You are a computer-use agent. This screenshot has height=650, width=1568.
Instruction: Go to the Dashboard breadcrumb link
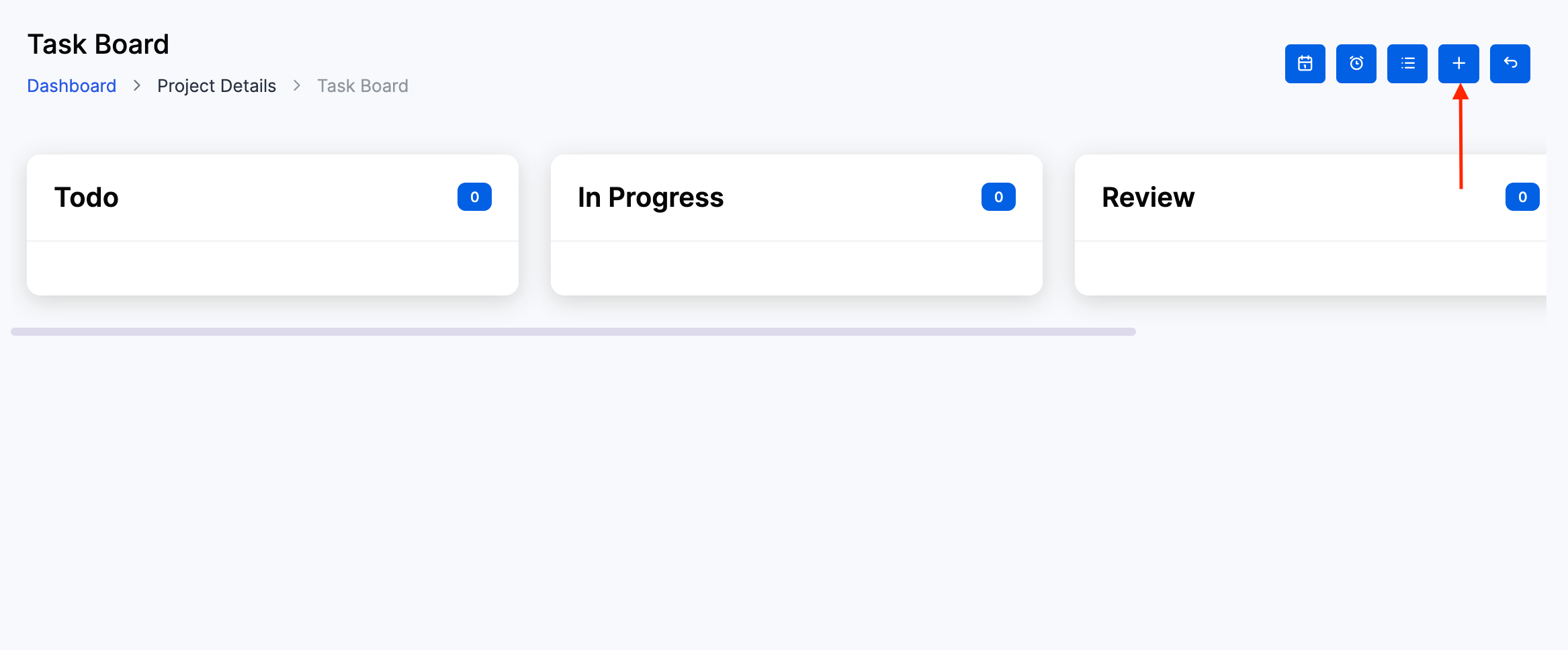72,86
